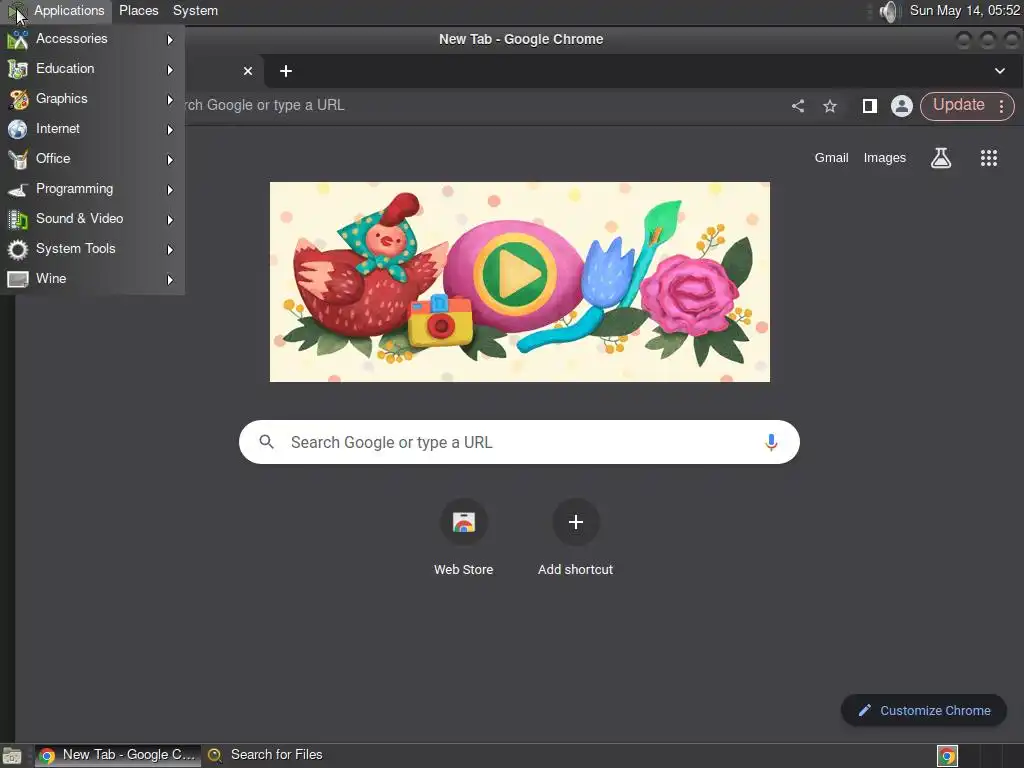Open the Wine menu category
This screenshot has height=768, width=1024.
point(92,279)
